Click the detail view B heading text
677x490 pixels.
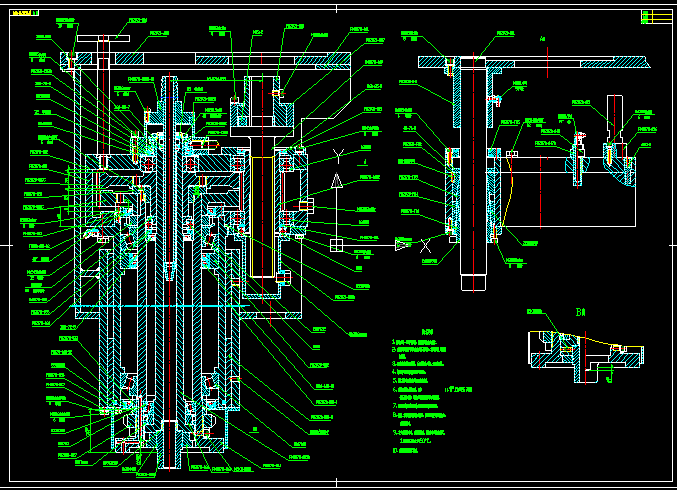pos(580,311)
